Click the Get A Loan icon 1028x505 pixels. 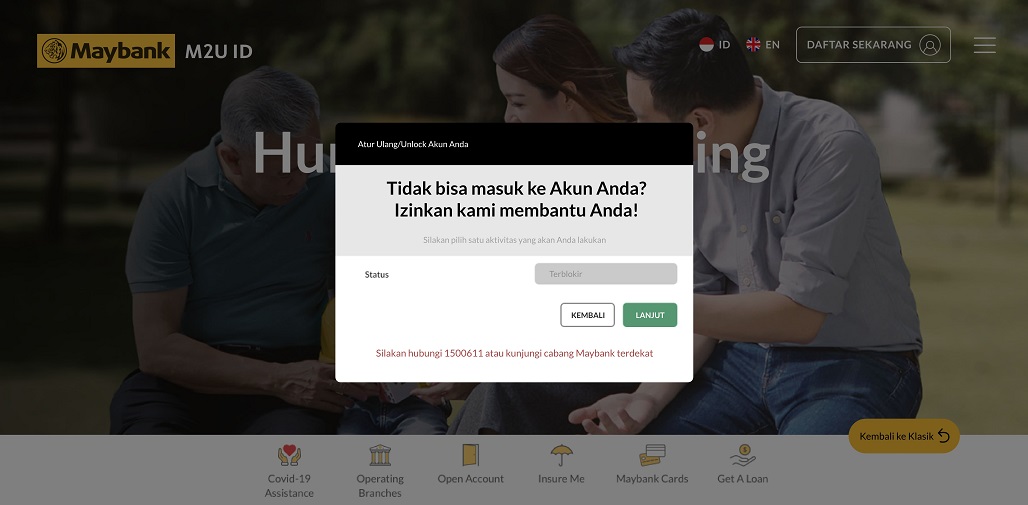tap(743, 455)
